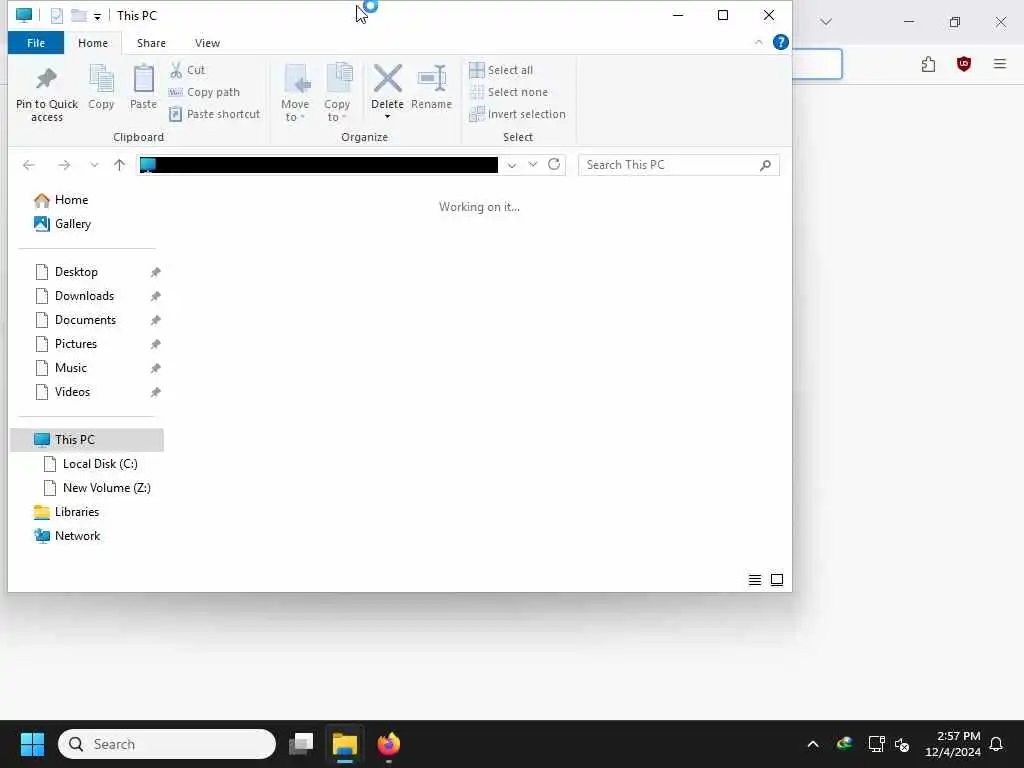The width and height of the screenshot is (1024, 768).
Task: Click the Rename ribbon icon
Action: [432, 79]
